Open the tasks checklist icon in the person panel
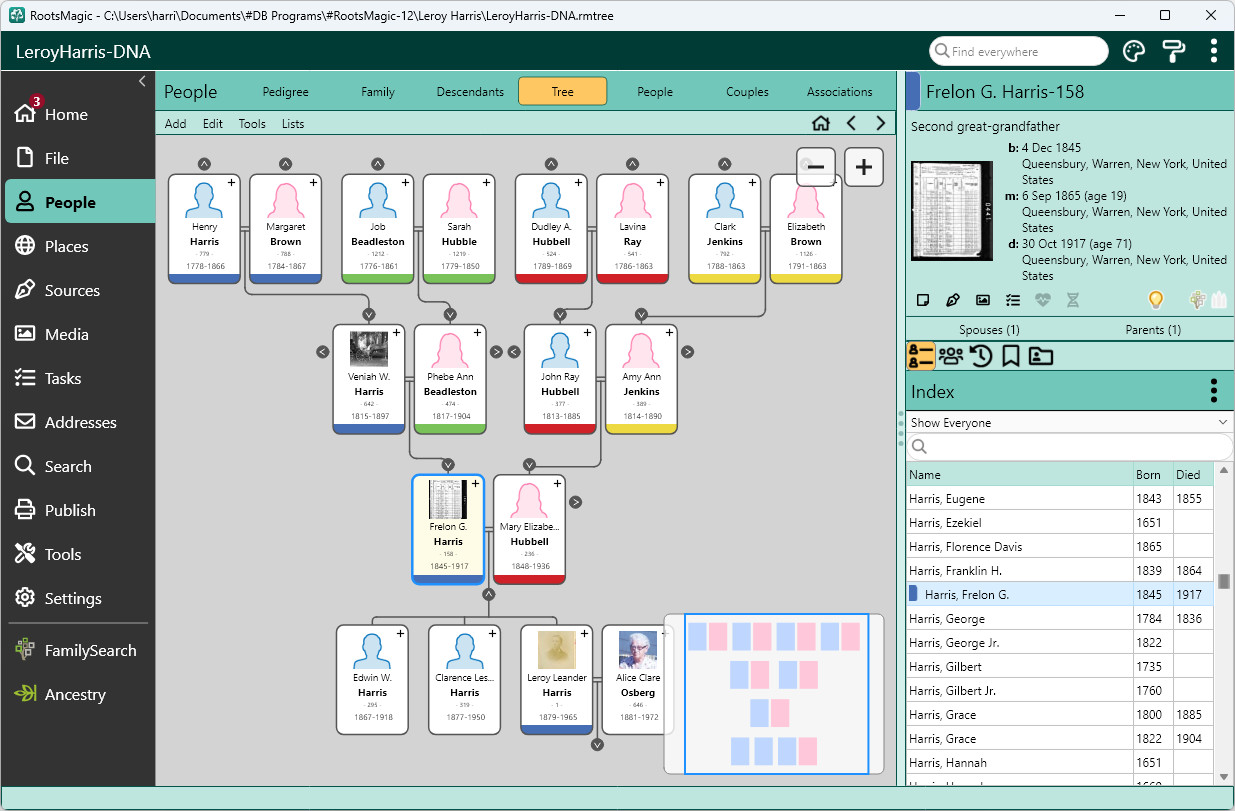Screen dimensions: 1235x811 click(x=1013, y=299)
